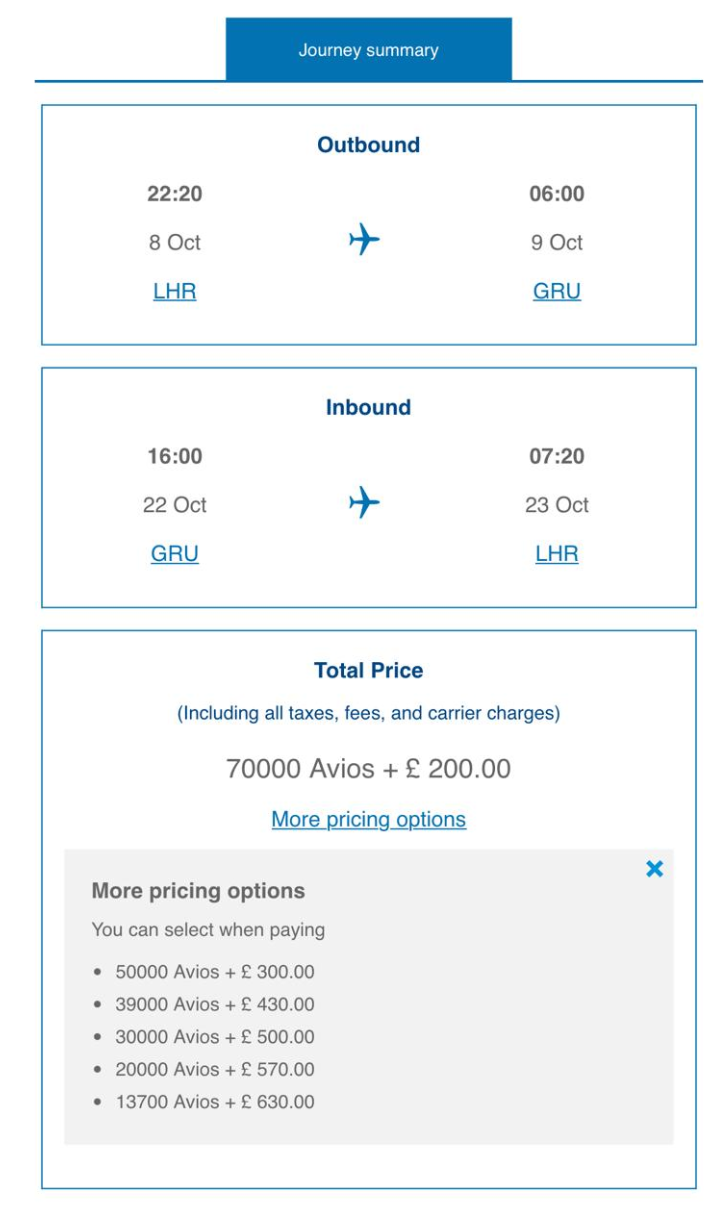This screenshot has height=1218, width=724.
Task: Pick the 30000 Avios + £500.00 option
Action: 214,1037
